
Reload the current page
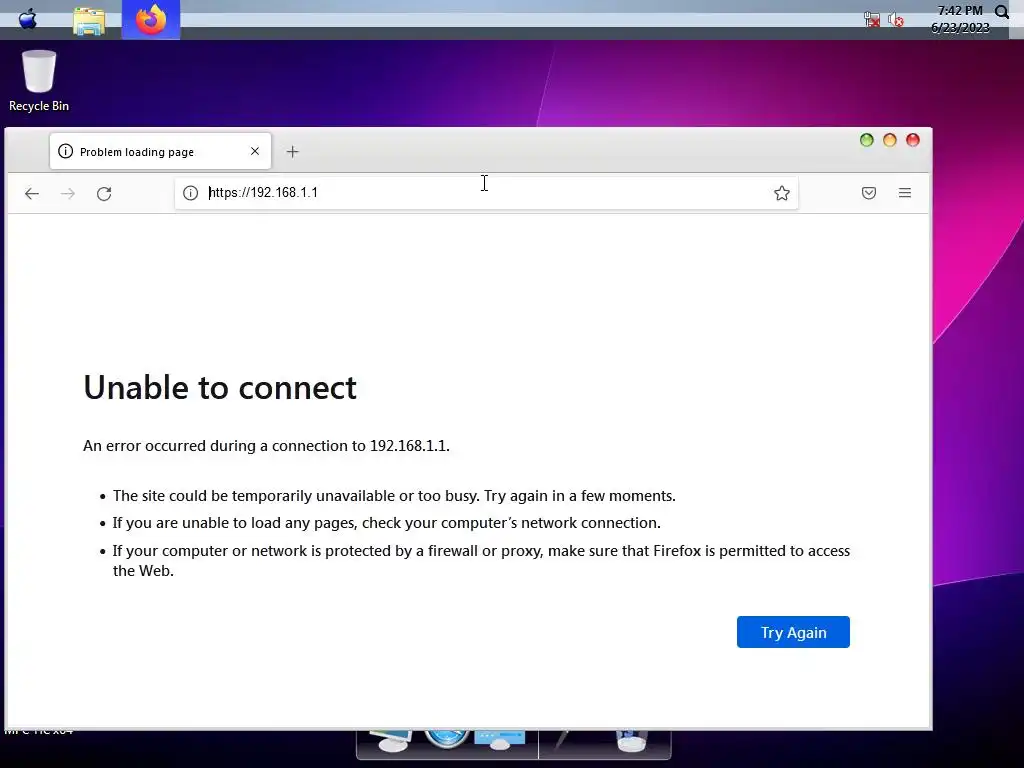click(x=104, y=193)
